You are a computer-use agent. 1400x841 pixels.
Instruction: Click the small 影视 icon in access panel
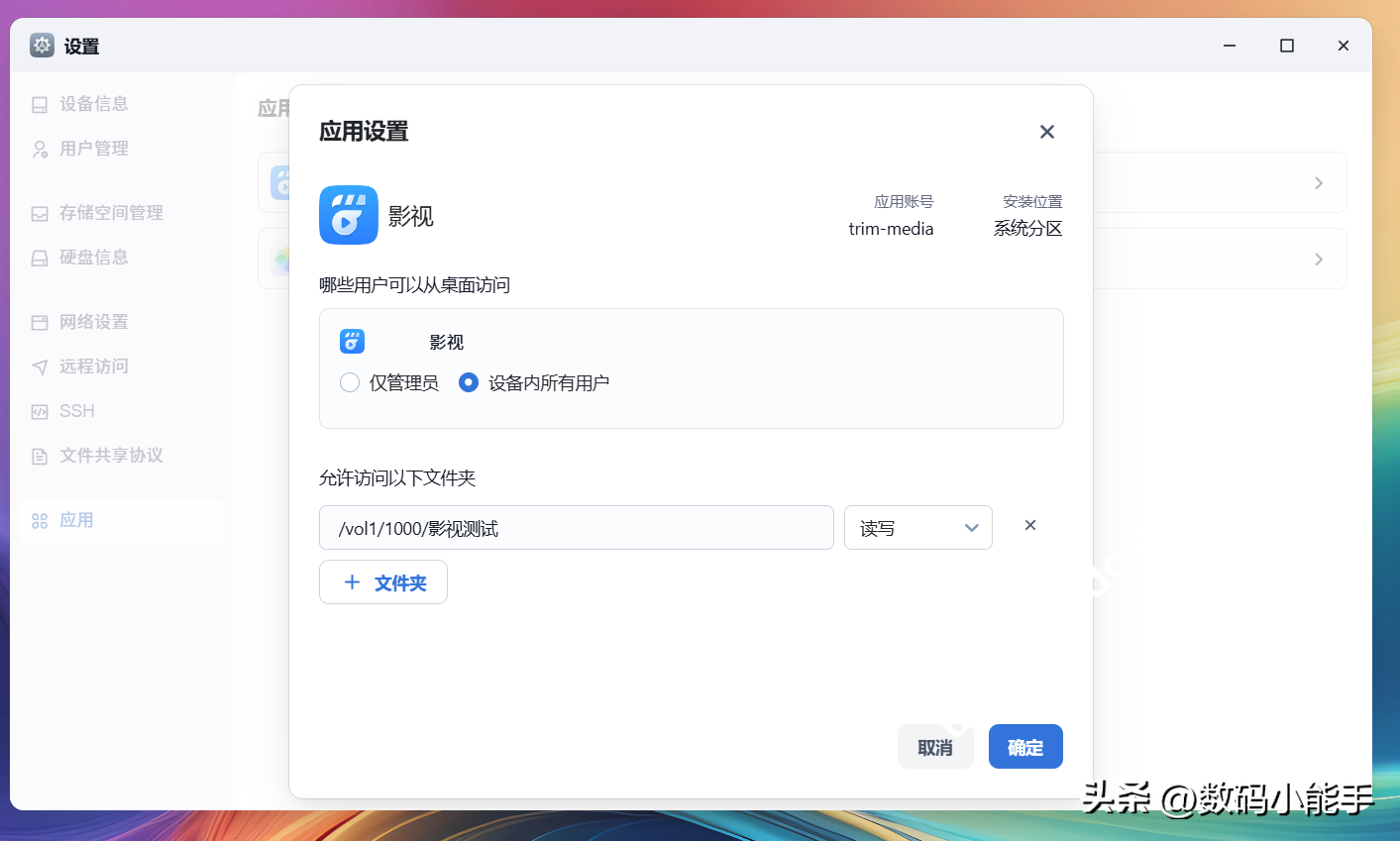[352, 342]
